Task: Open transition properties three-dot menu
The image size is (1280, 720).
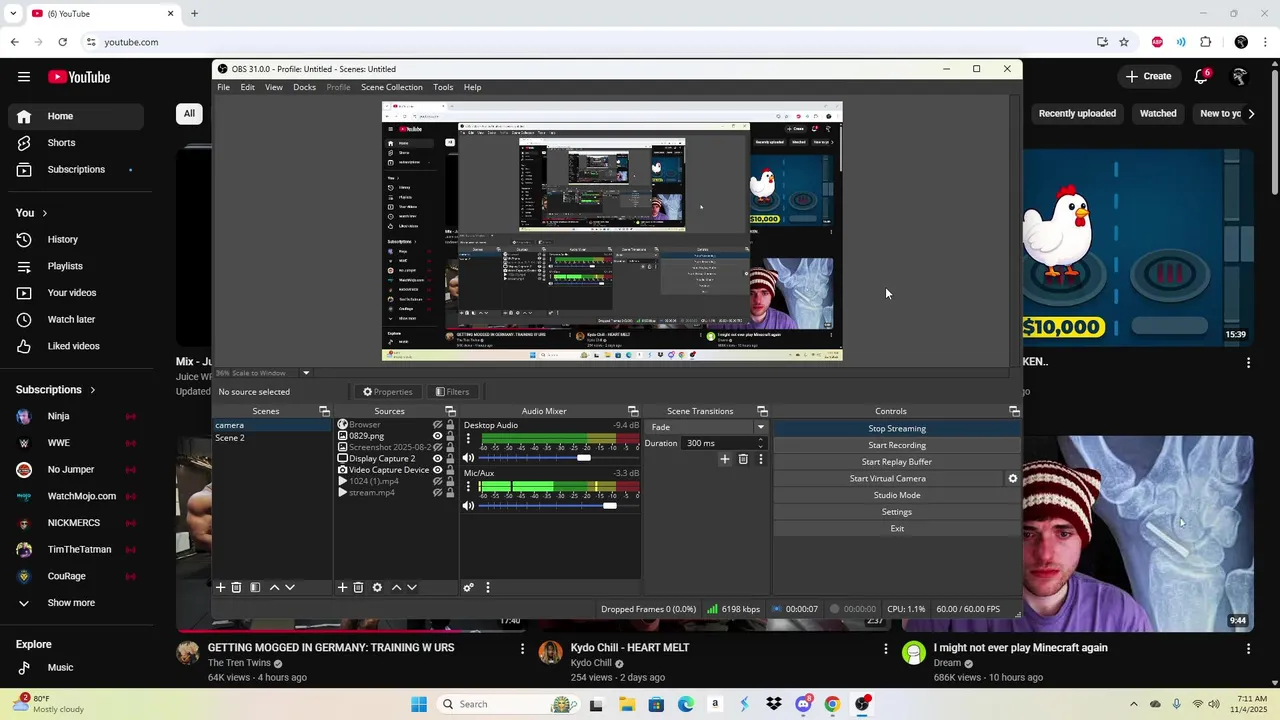Action: (x=760, y=459)
